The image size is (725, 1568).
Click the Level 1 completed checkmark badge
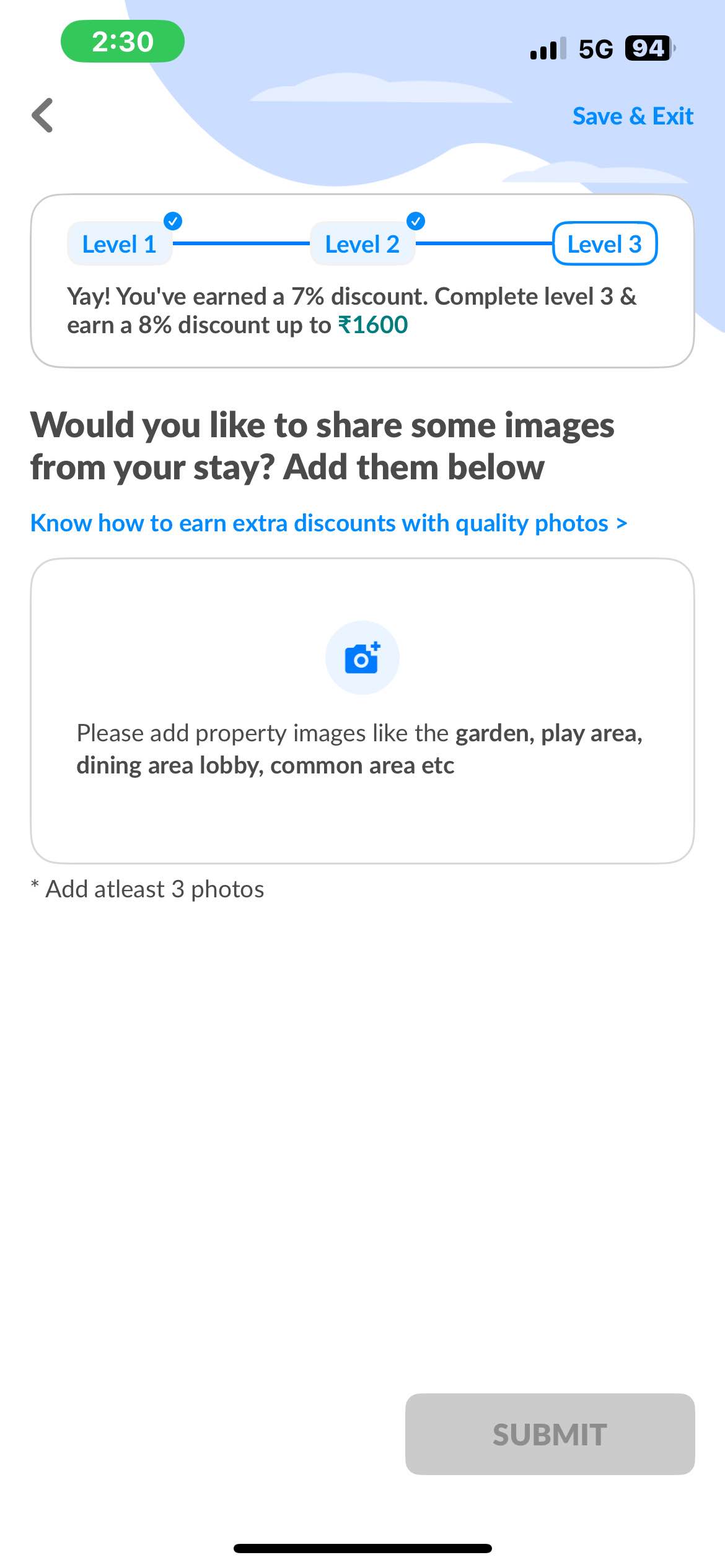[173, 221]
